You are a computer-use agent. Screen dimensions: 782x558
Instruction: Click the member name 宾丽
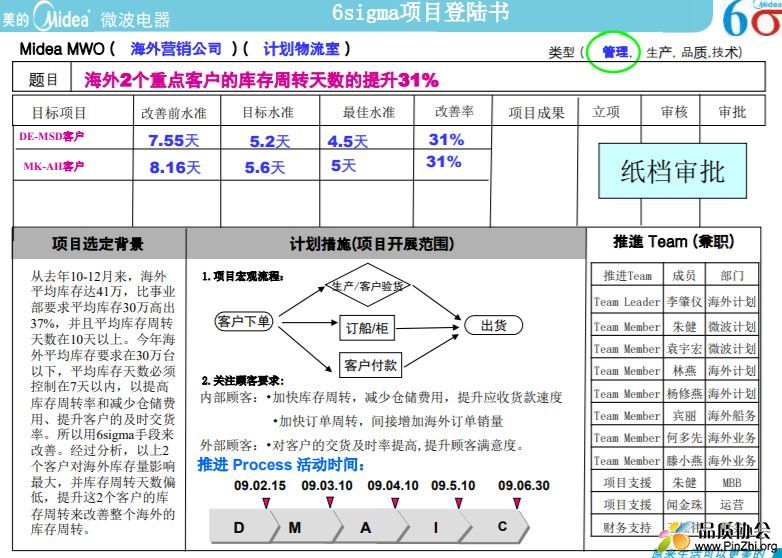coord(684,415)
